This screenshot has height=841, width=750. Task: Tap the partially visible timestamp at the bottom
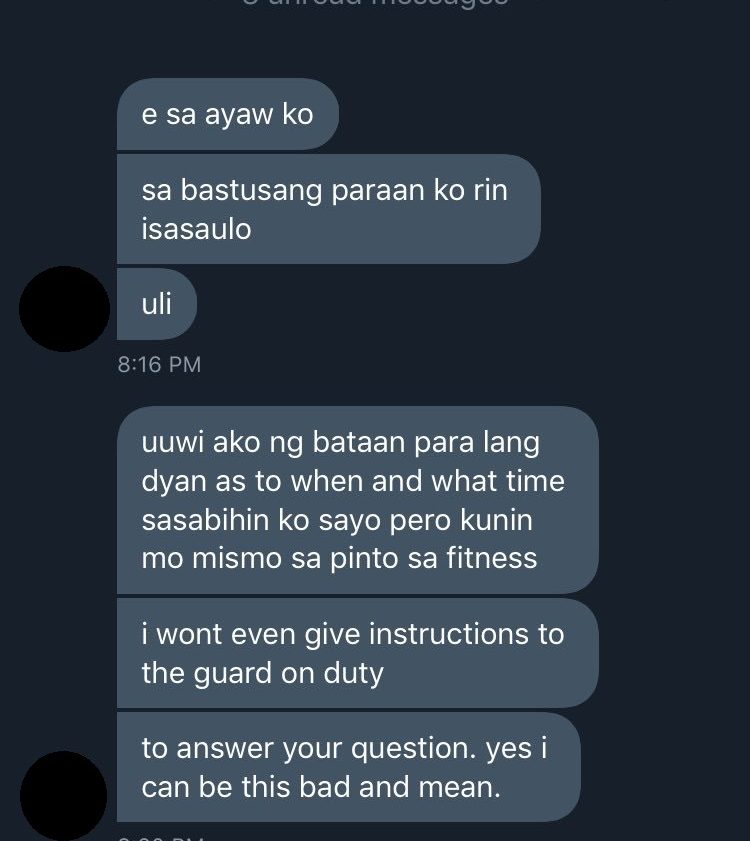(x=160, y=837)
